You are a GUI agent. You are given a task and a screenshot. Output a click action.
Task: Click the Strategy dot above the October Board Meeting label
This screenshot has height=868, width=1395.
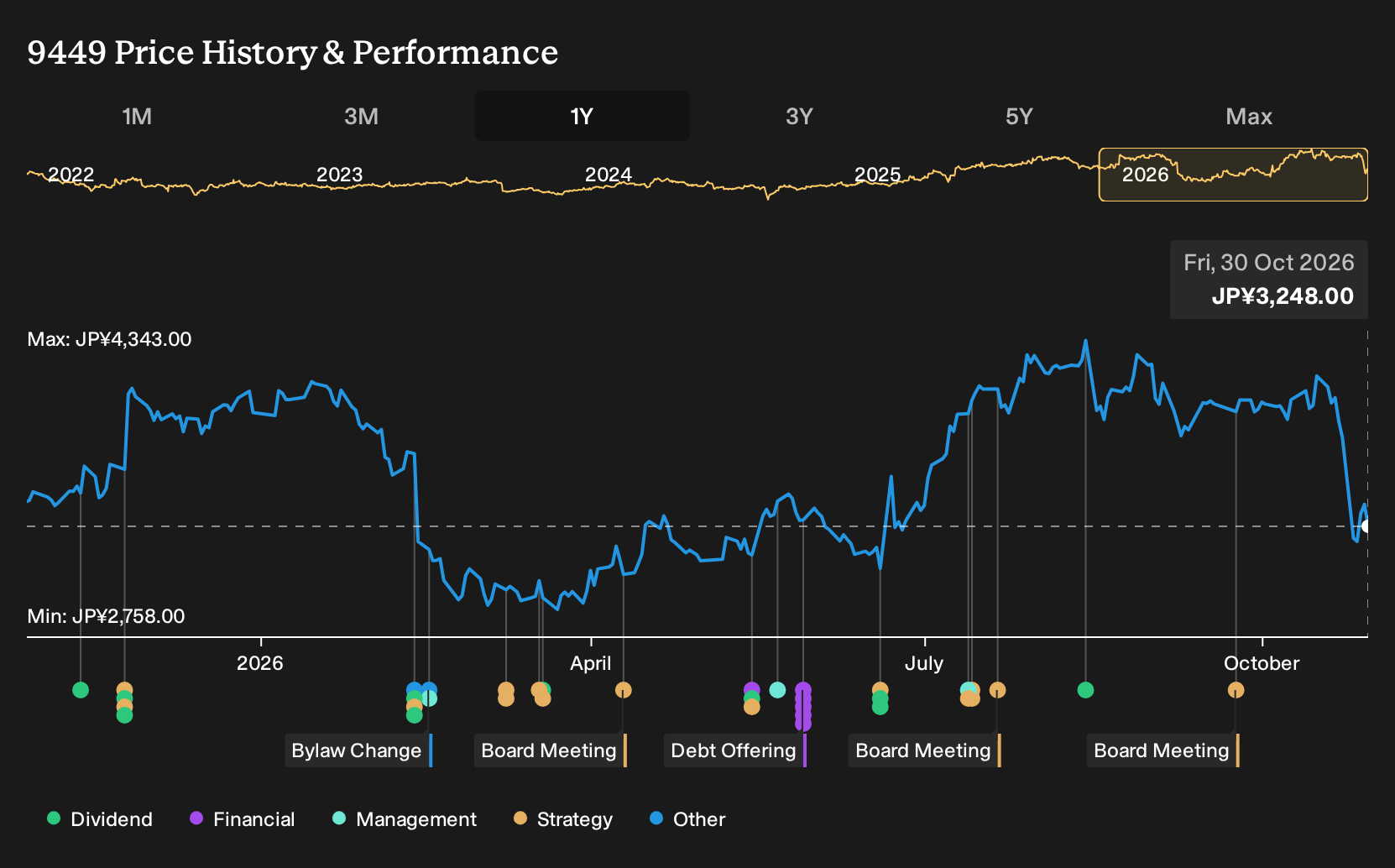(1236, 690)
